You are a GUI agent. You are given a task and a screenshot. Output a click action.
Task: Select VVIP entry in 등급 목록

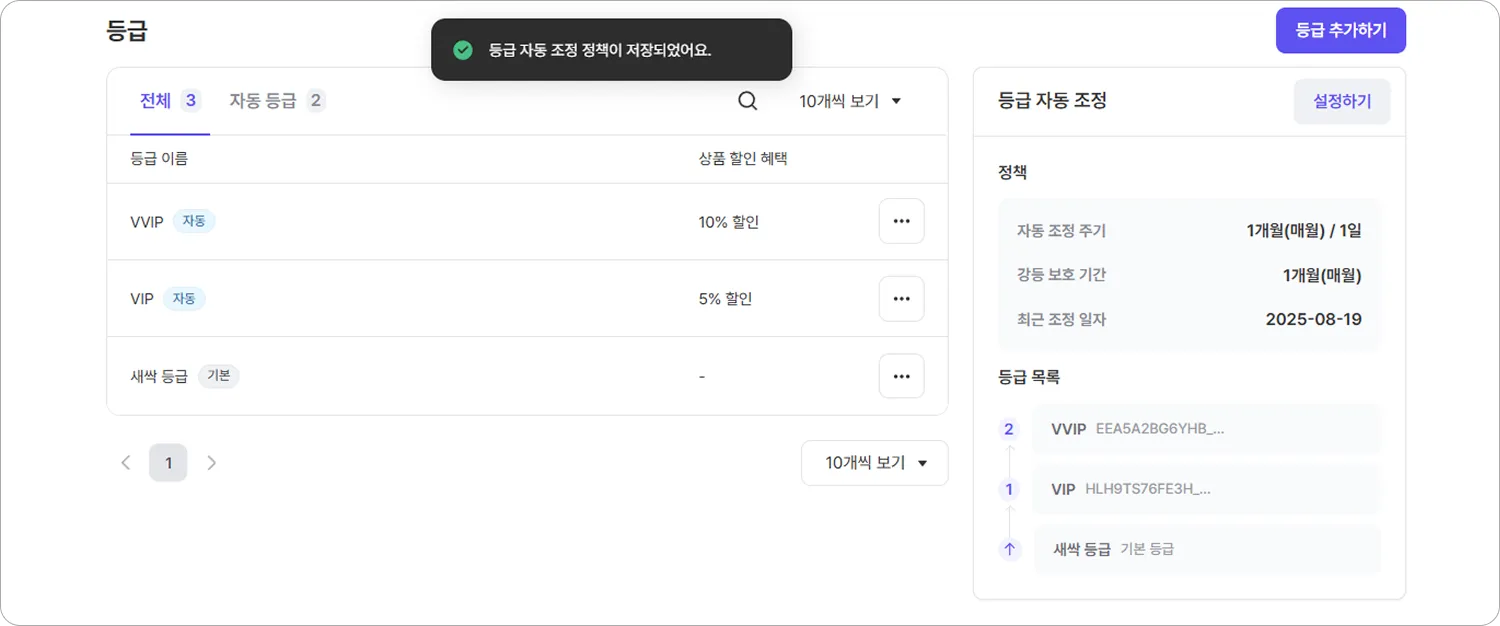point(1205,429)
